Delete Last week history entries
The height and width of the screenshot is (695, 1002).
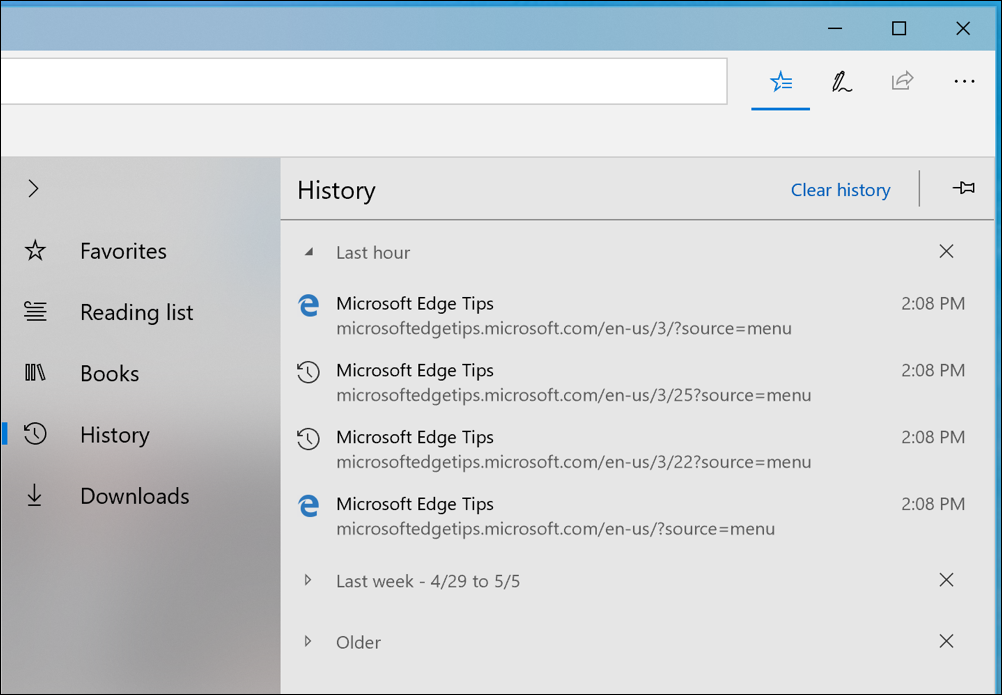[946, 579]
